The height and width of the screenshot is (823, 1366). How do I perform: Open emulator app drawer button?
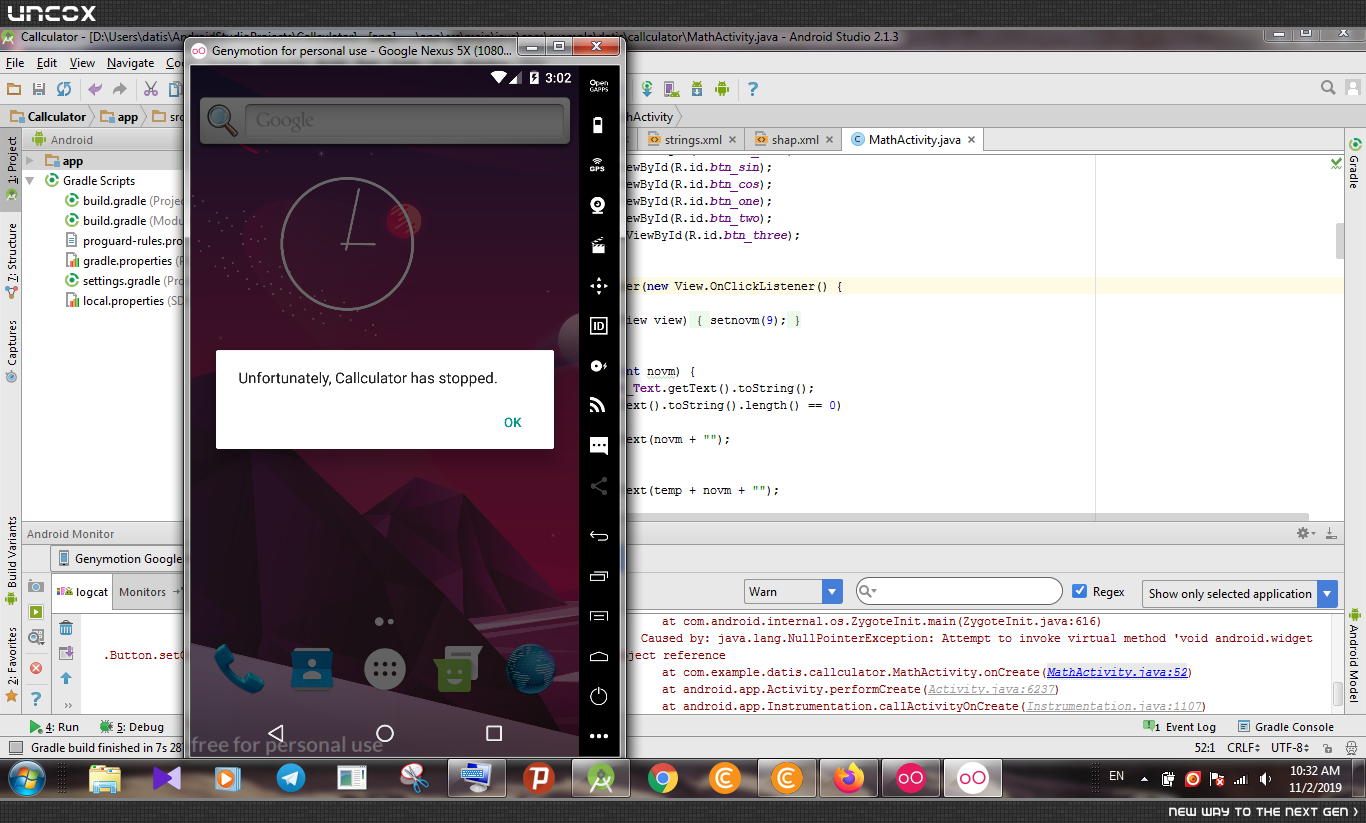pyautogui.click(x=385, y=670)
